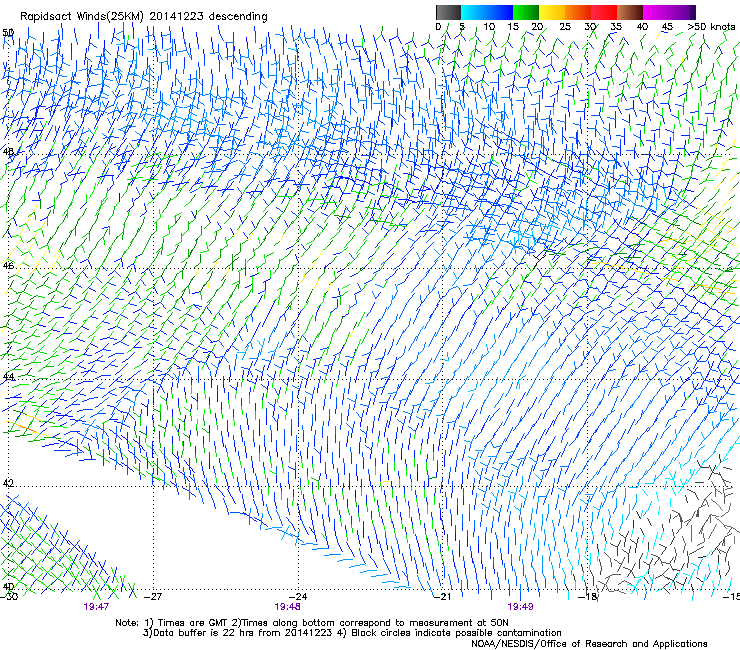Click the 19:49 time label
Image resolution: width=740 pixels, height=650 pixels.
coord(520,607)
